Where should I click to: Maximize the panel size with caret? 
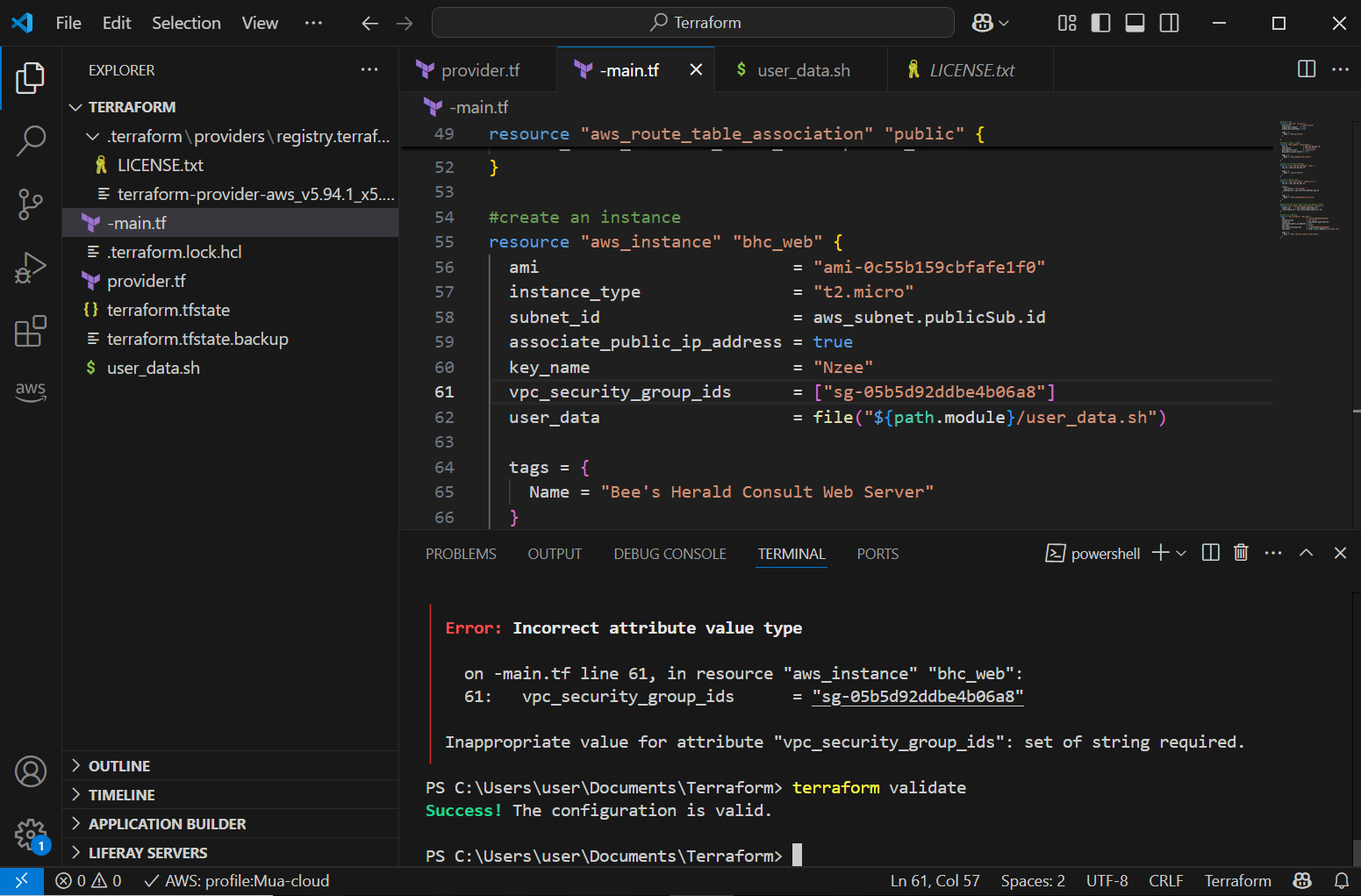[1306, 553]
